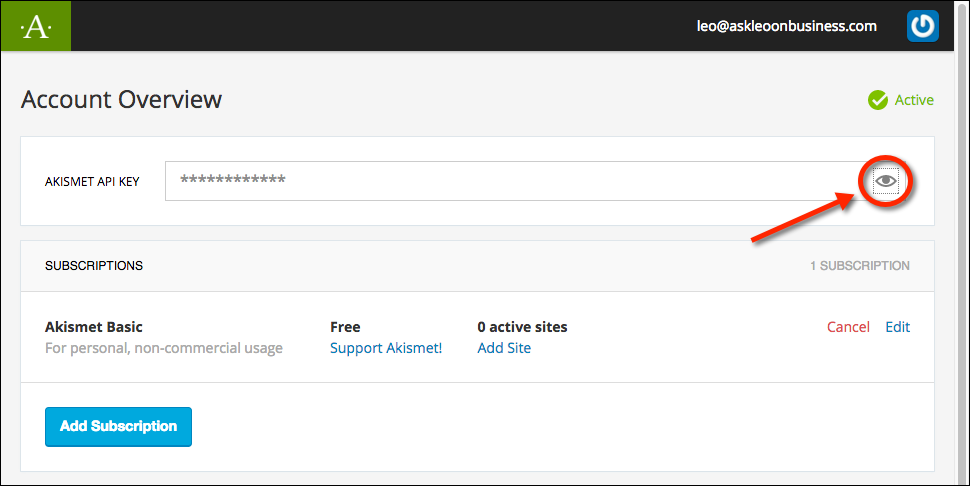The width and height of the screenshot is (970, 486).
Task: Click the Akismet logo in header
Action: pos(36,26)
